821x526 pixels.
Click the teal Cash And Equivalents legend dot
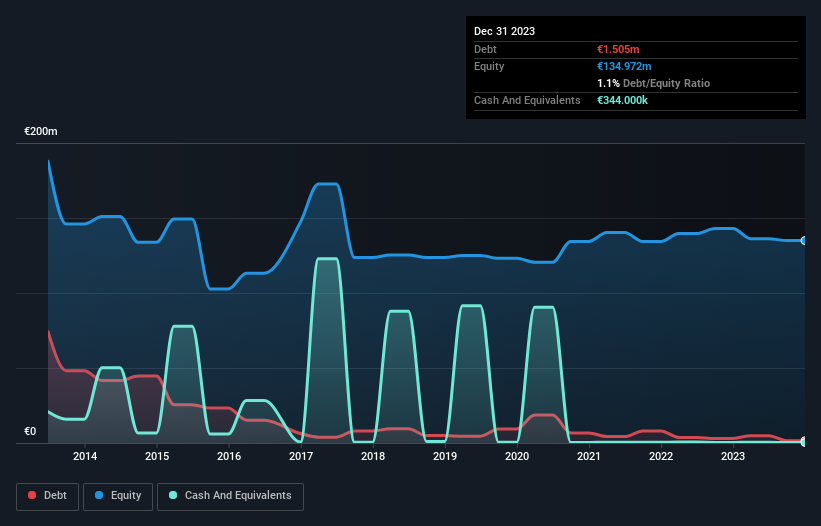point(173,495)
